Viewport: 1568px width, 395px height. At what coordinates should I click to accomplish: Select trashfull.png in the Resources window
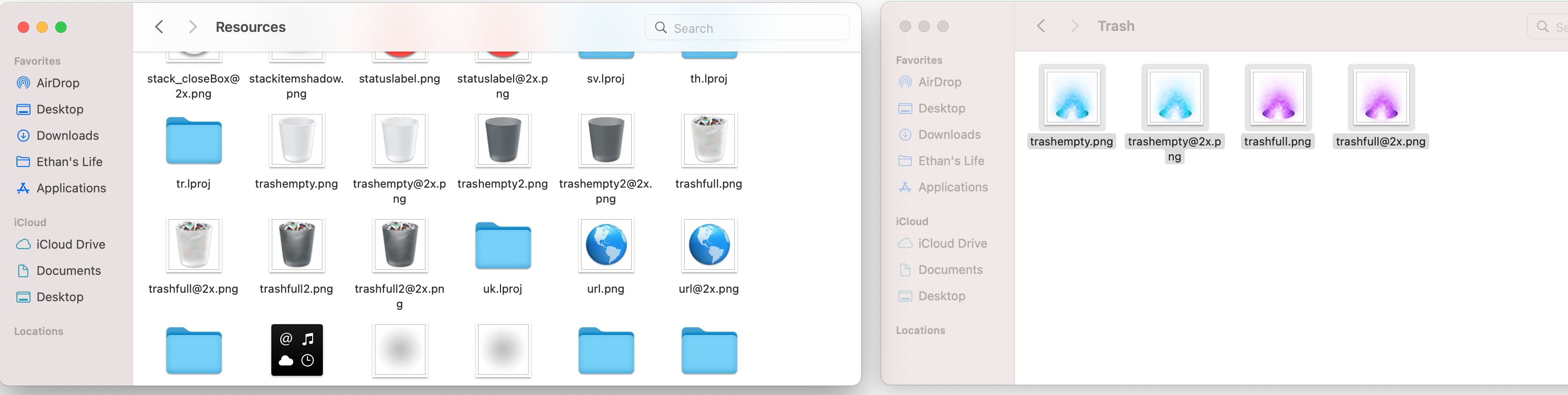pos(709,140)
